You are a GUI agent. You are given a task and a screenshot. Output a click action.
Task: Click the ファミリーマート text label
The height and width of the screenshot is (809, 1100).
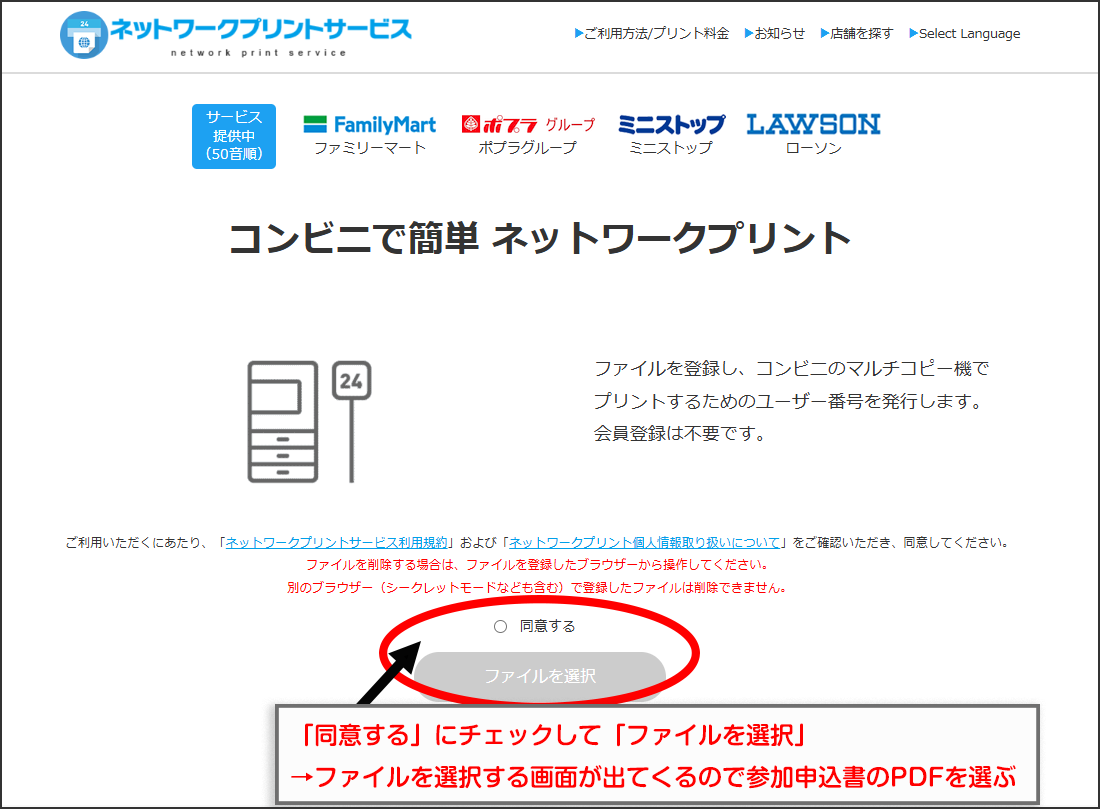(x=370, y=148)
